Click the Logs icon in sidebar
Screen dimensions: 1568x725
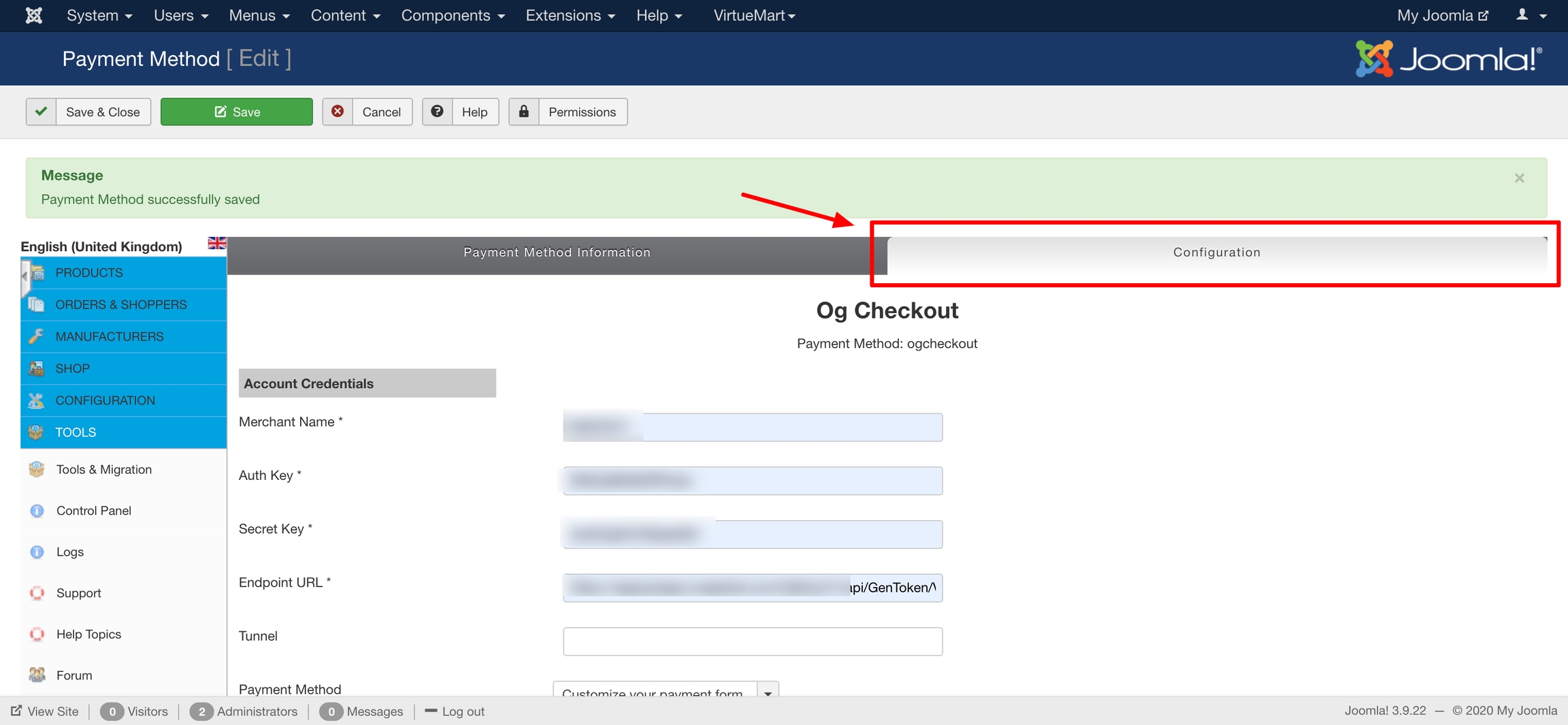[37, 552]
